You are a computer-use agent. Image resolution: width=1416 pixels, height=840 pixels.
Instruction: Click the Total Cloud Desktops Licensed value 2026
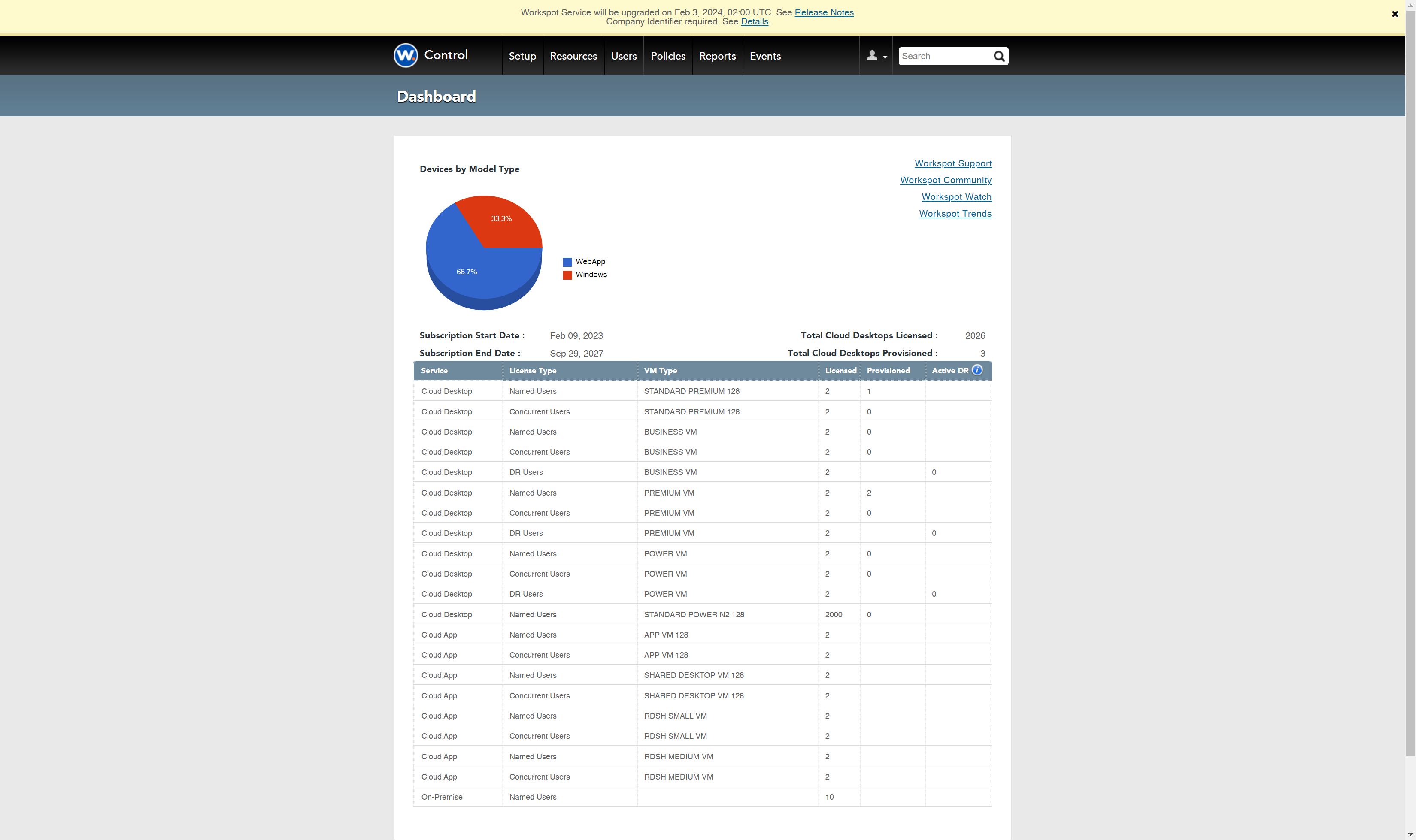click(x=975, y=335)
